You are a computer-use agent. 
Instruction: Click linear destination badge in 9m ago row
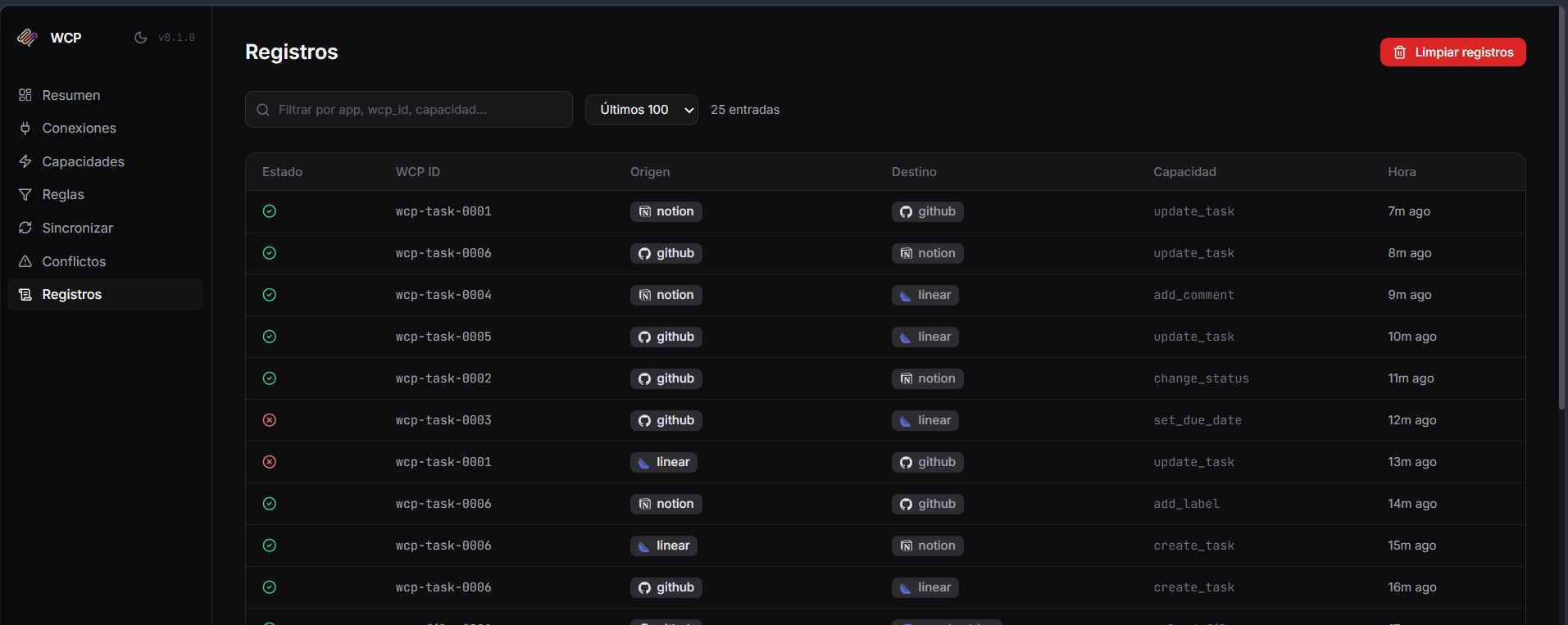click(x=925, y=295)
